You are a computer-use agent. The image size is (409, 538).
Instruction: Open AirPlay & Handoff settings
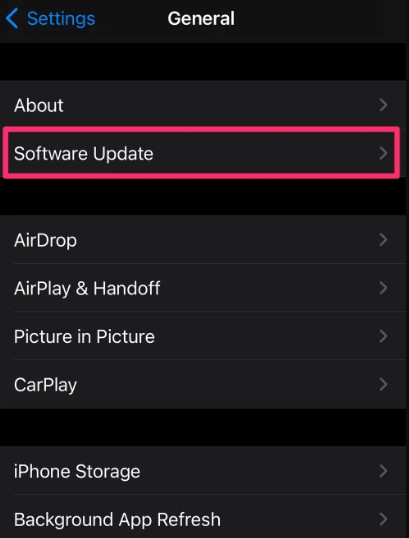[x=204, y=288]
